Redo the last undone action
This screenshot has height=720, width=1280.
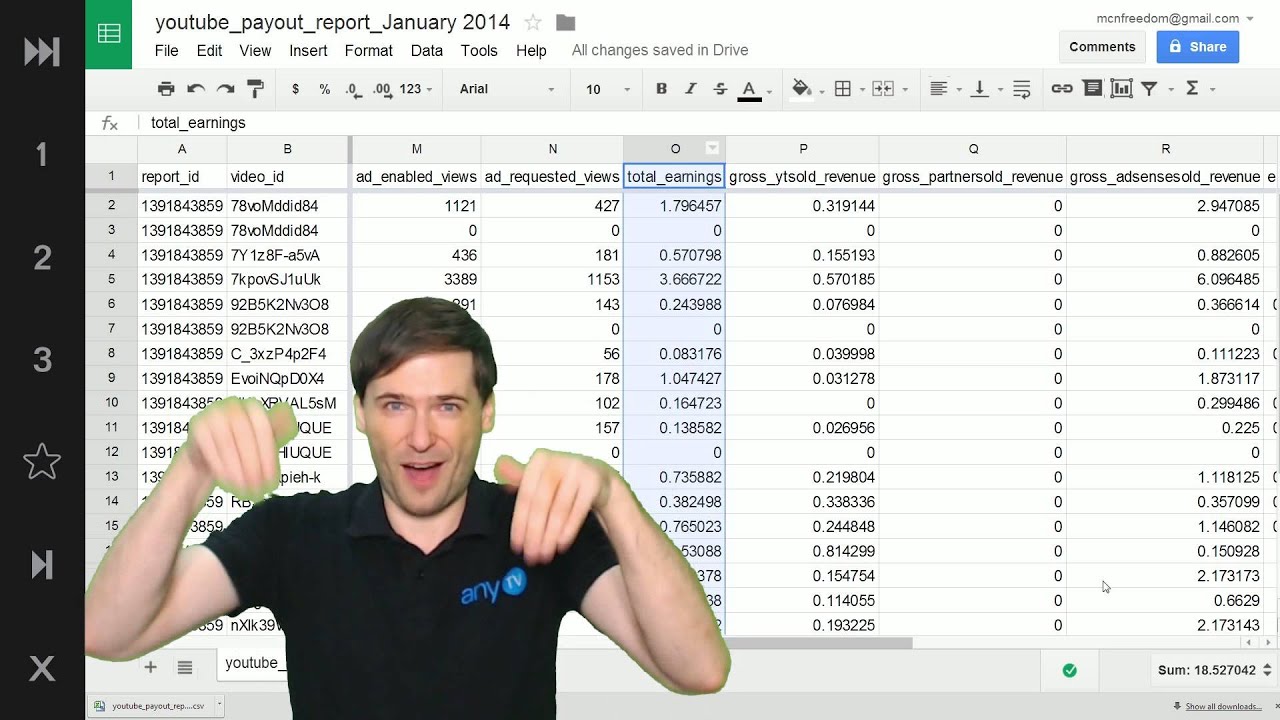(x=226, y=89)
